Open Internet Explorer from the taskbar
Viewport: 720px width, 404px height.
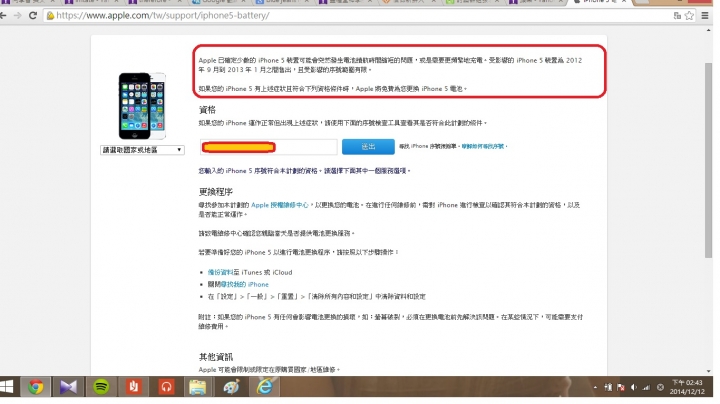264,387
